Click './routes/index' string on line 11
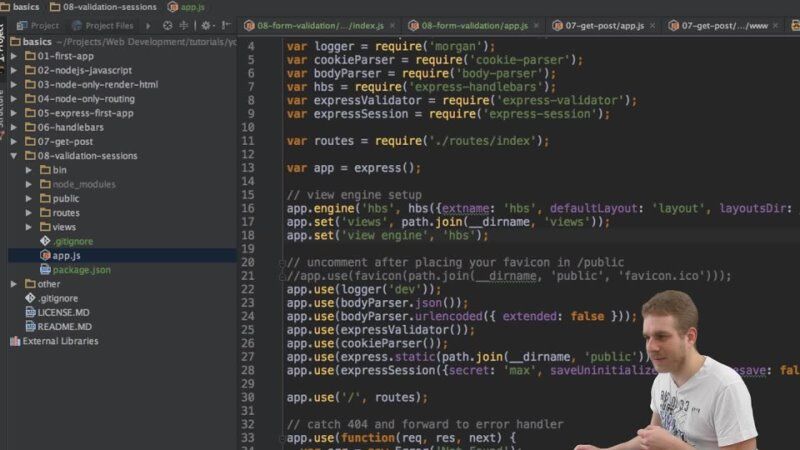The width and height of the screenshot is (800, 450). pyautogui.click(x=482, y=141)
